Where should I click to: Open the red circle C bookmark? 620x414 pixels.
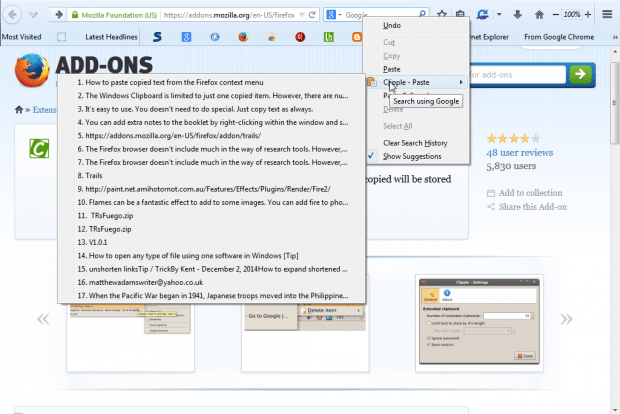[x=300, y=37]
